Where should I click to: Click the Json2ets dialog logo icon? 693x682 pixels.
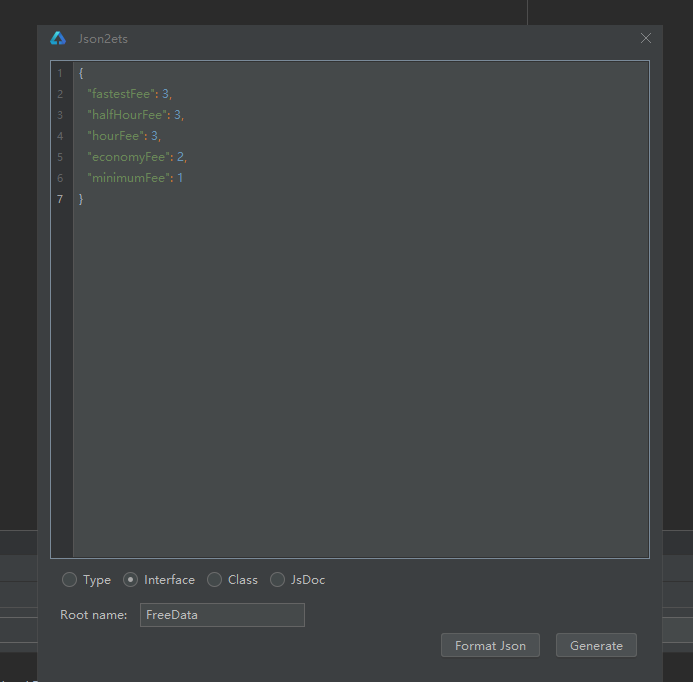pyautogui.click(x=58, y=38)
